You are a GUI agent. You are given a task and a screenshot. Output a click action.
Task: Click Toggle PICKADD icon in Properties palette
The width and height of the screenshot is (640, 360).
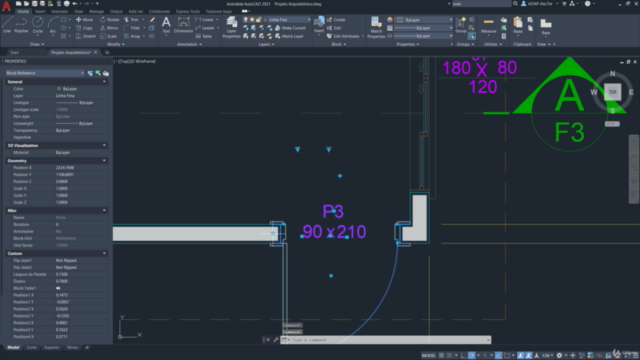90,73
